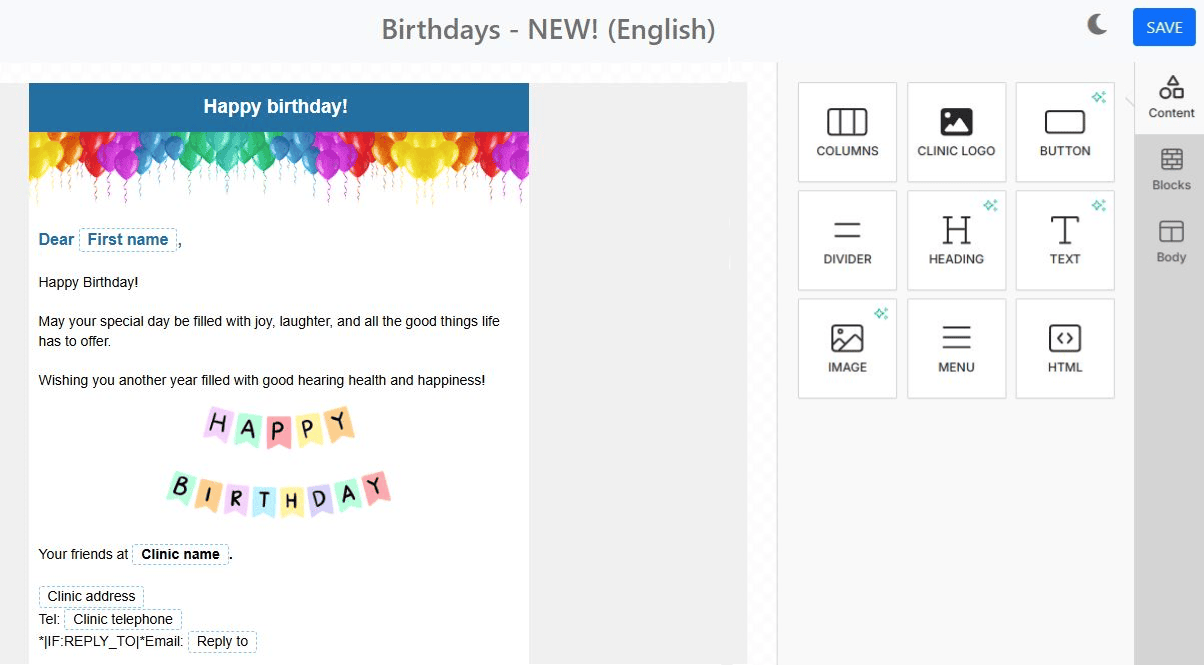Select the Happy birthday! header text
Screen dimensions: 1204x665
pos(276,107)
